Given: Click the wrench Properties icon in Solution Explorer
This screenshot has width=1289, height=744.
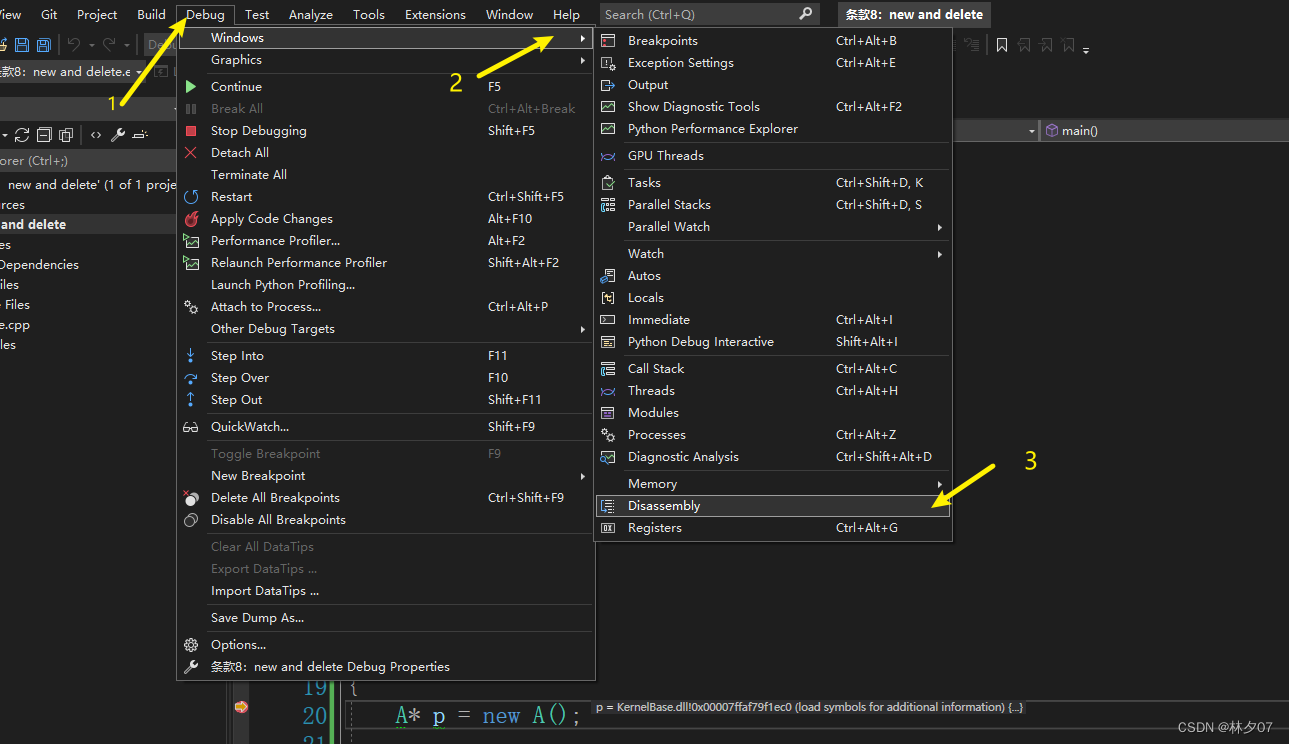Looking at the screenshot, I should pyautogui.click(x=118, y=135).
